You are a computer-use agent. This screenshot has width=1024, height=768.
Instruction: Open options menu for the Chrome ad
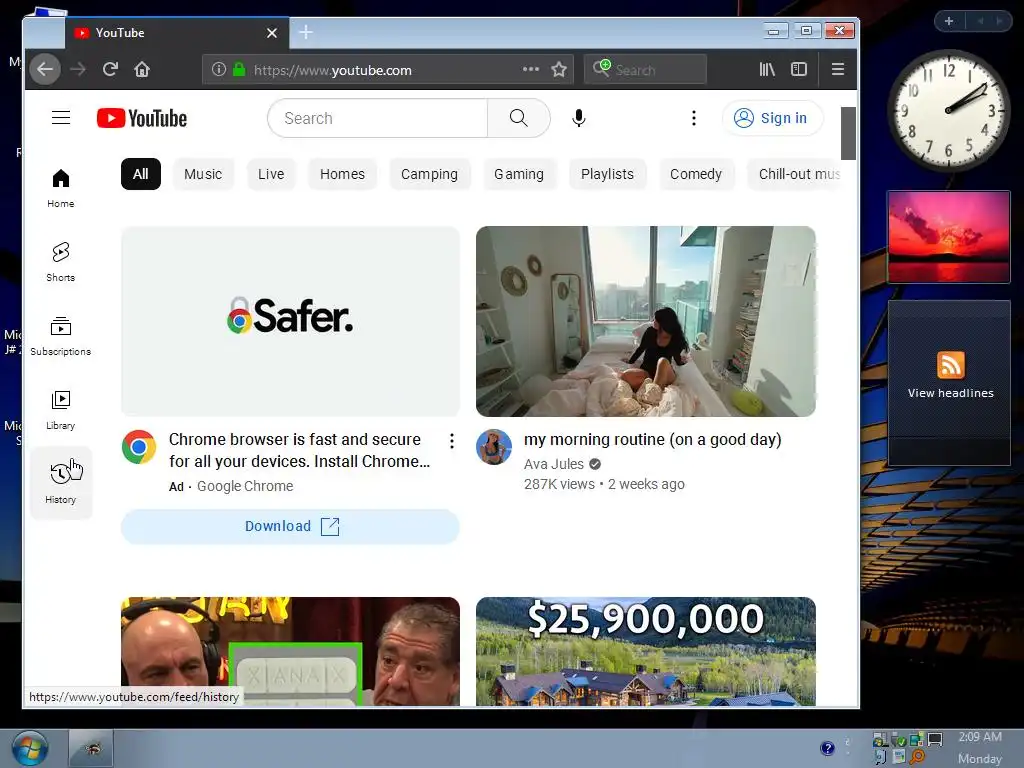pos(451,441)
